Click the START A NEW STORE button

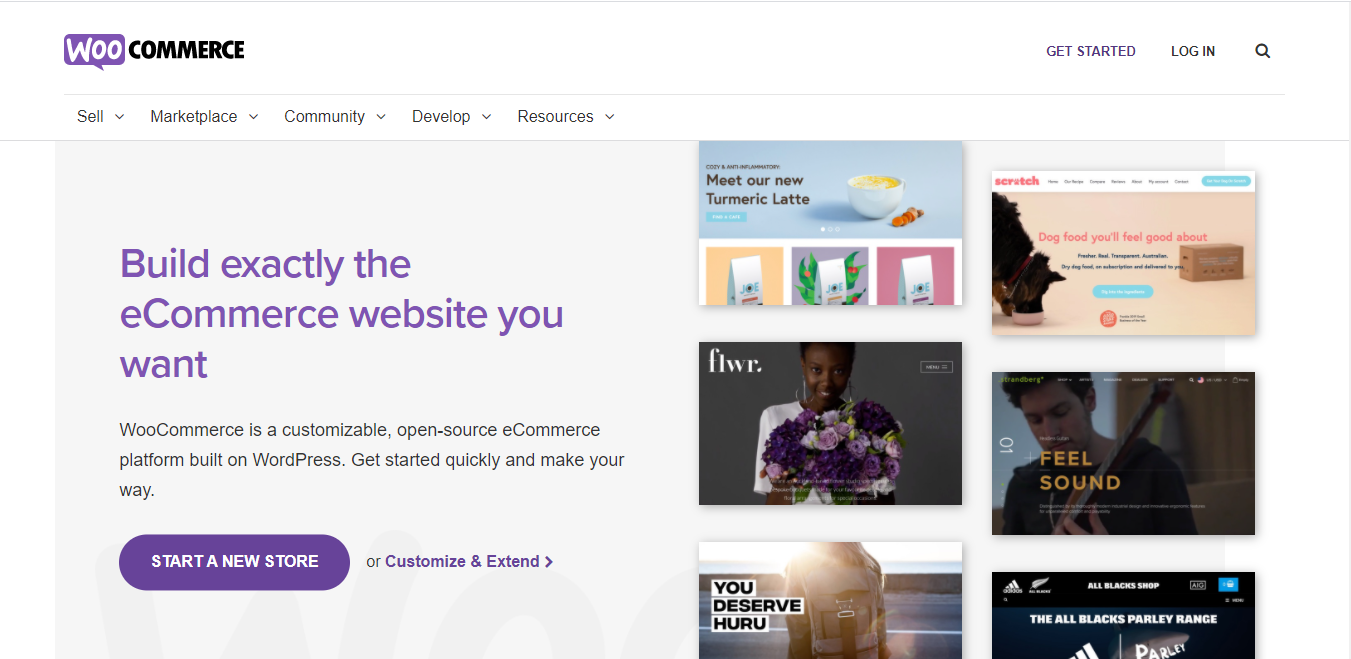pyautogui.click(x=235, y=562)
